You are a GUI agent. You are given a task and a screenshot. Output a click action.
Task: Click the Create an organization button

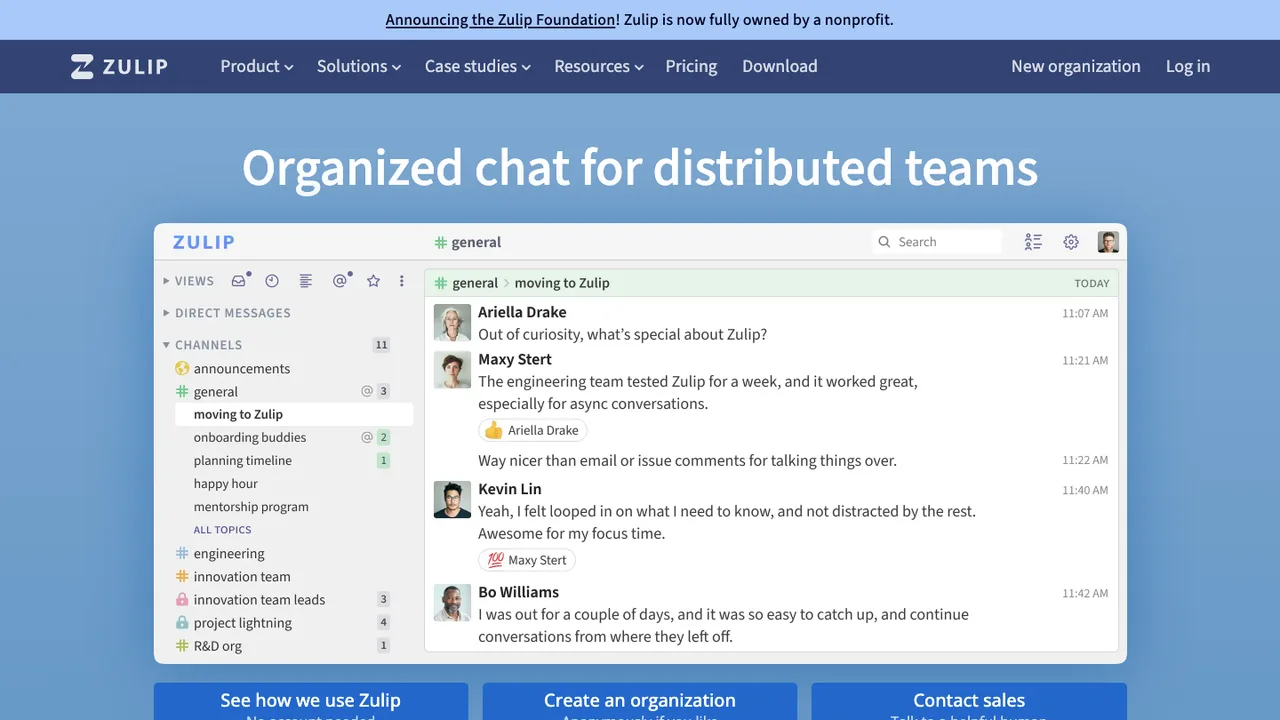click(x=640, y=701)
